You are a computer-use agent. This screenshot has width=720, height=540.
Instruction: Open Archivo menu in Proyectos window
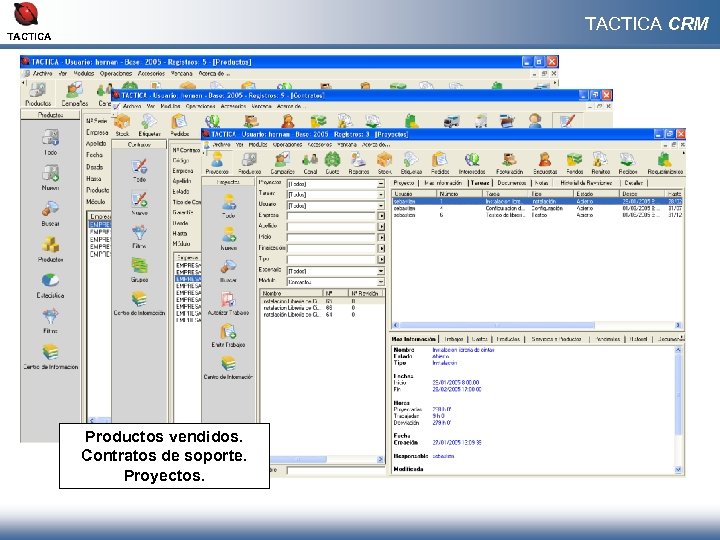click(221, 145)
